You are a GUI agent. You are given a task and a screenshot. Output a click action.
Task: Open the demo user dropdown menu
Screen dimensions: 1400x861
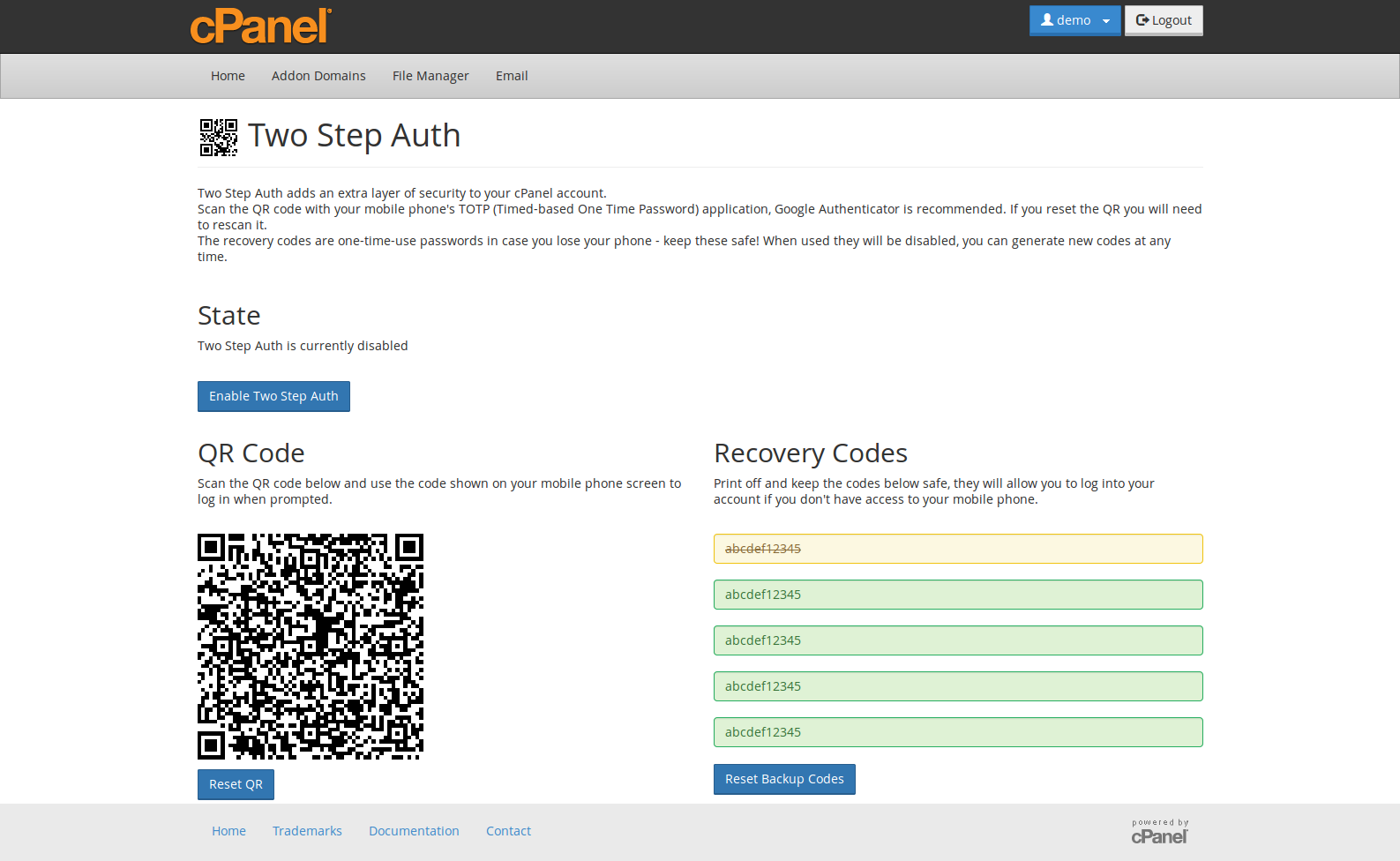(1074, 20)
